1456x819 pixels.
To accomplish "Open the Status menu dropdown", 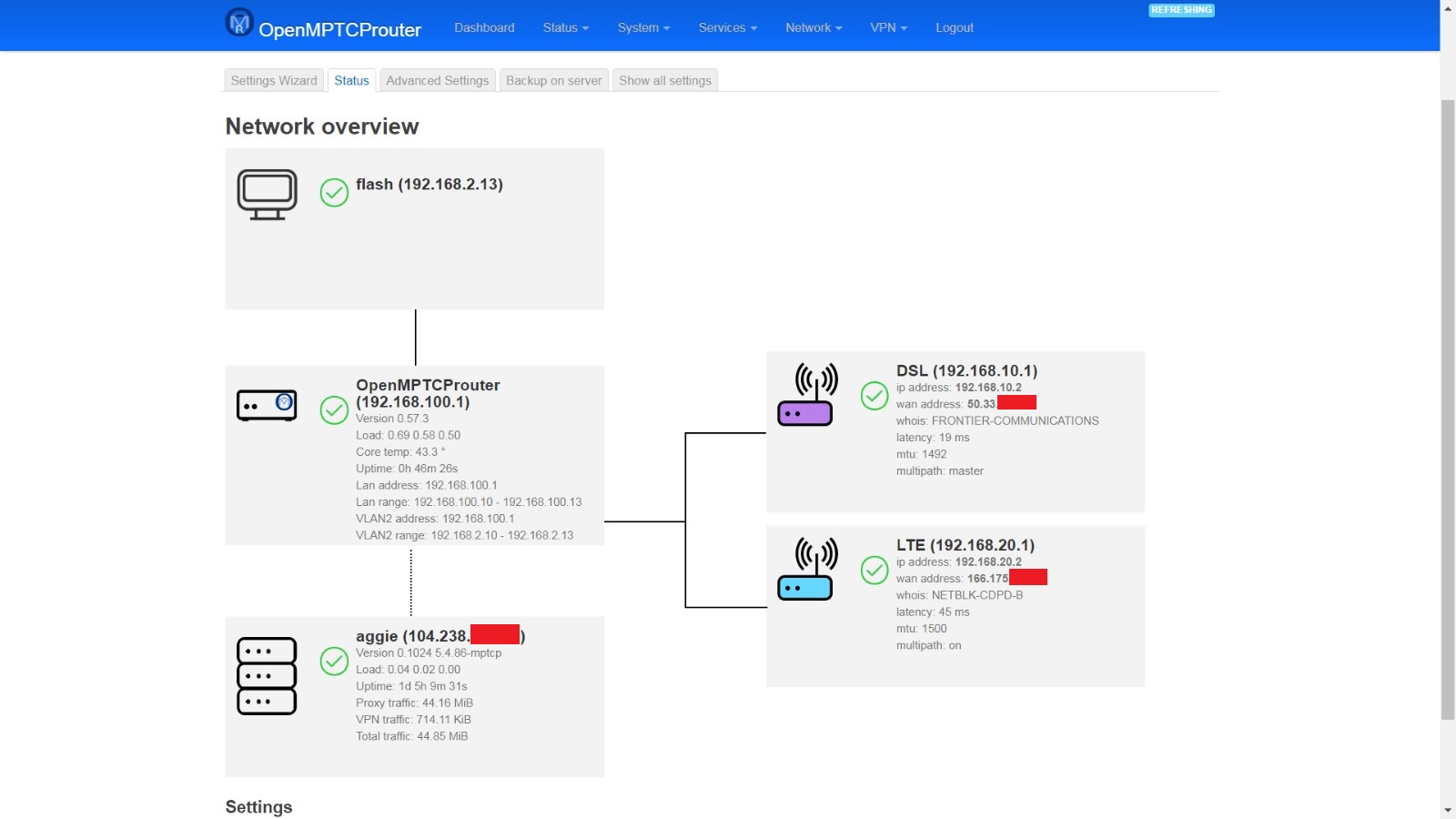I will pos(564,27).
